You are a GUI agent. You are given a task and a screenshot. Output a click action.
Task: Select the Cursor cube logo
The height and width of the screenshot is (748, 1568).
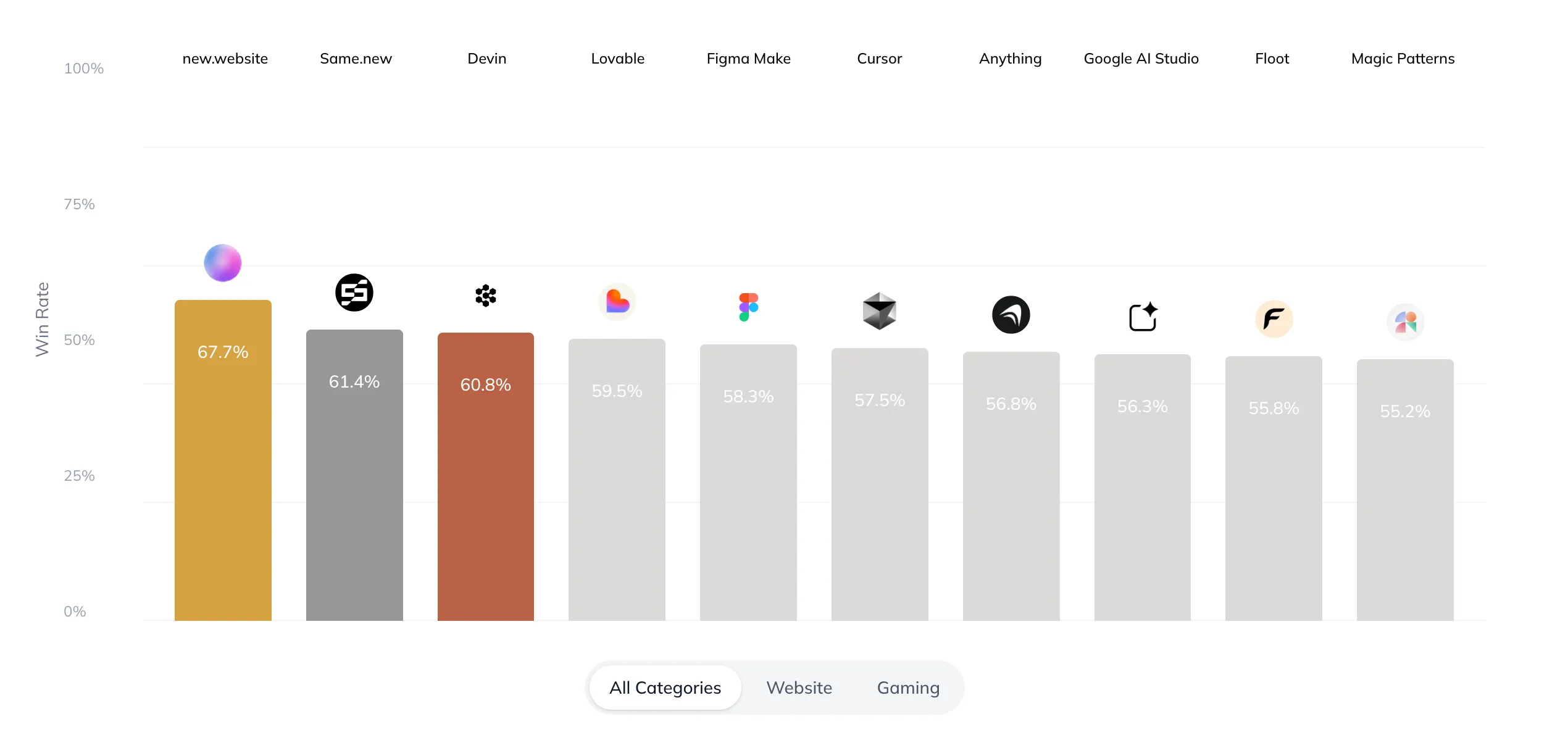[x=880, y=310]
